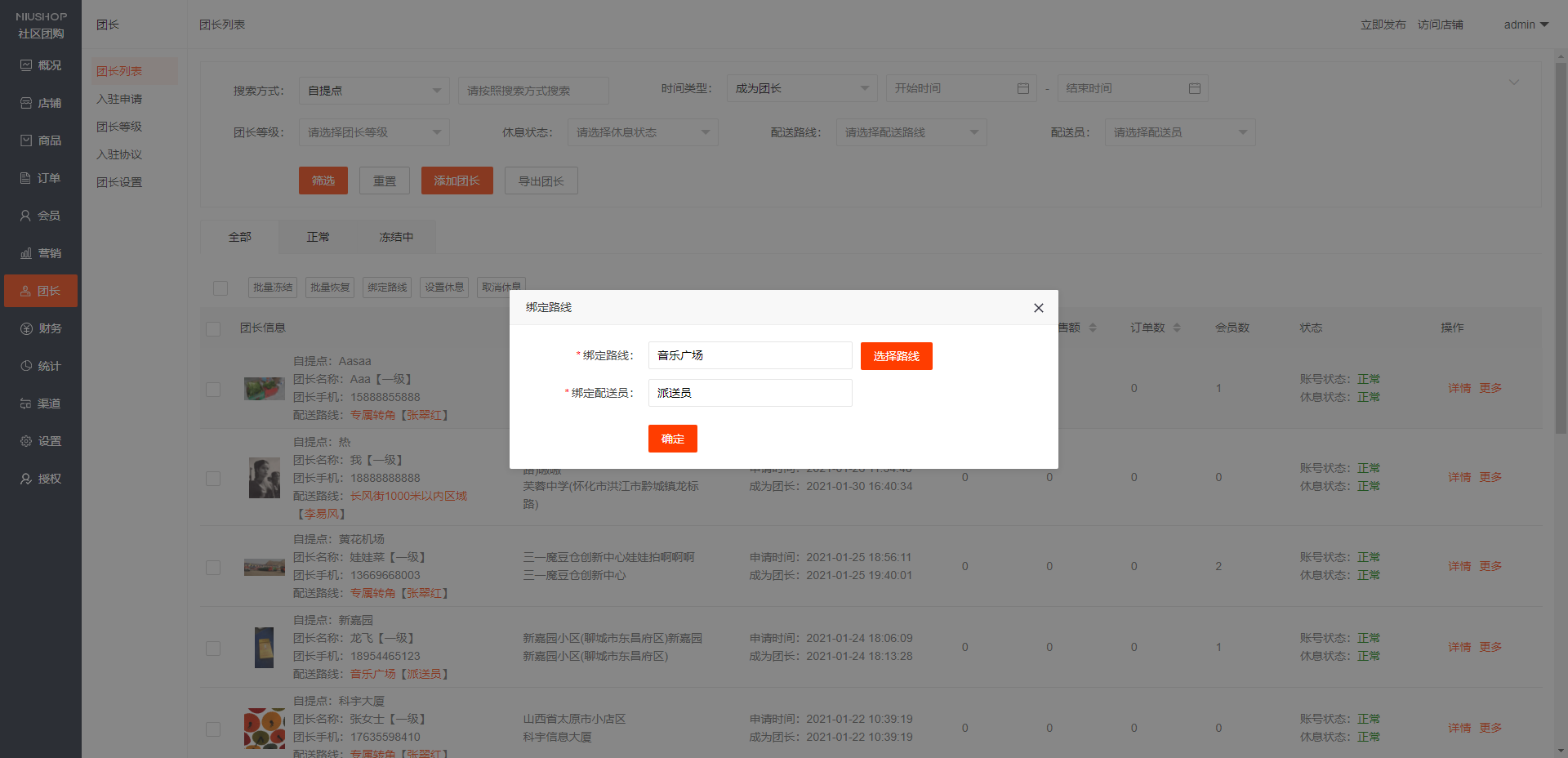Image resolution: width=1568 pixels, height=758 pixels.
Task: Open 入驻申请 submenu item
Action: (119, 99)
